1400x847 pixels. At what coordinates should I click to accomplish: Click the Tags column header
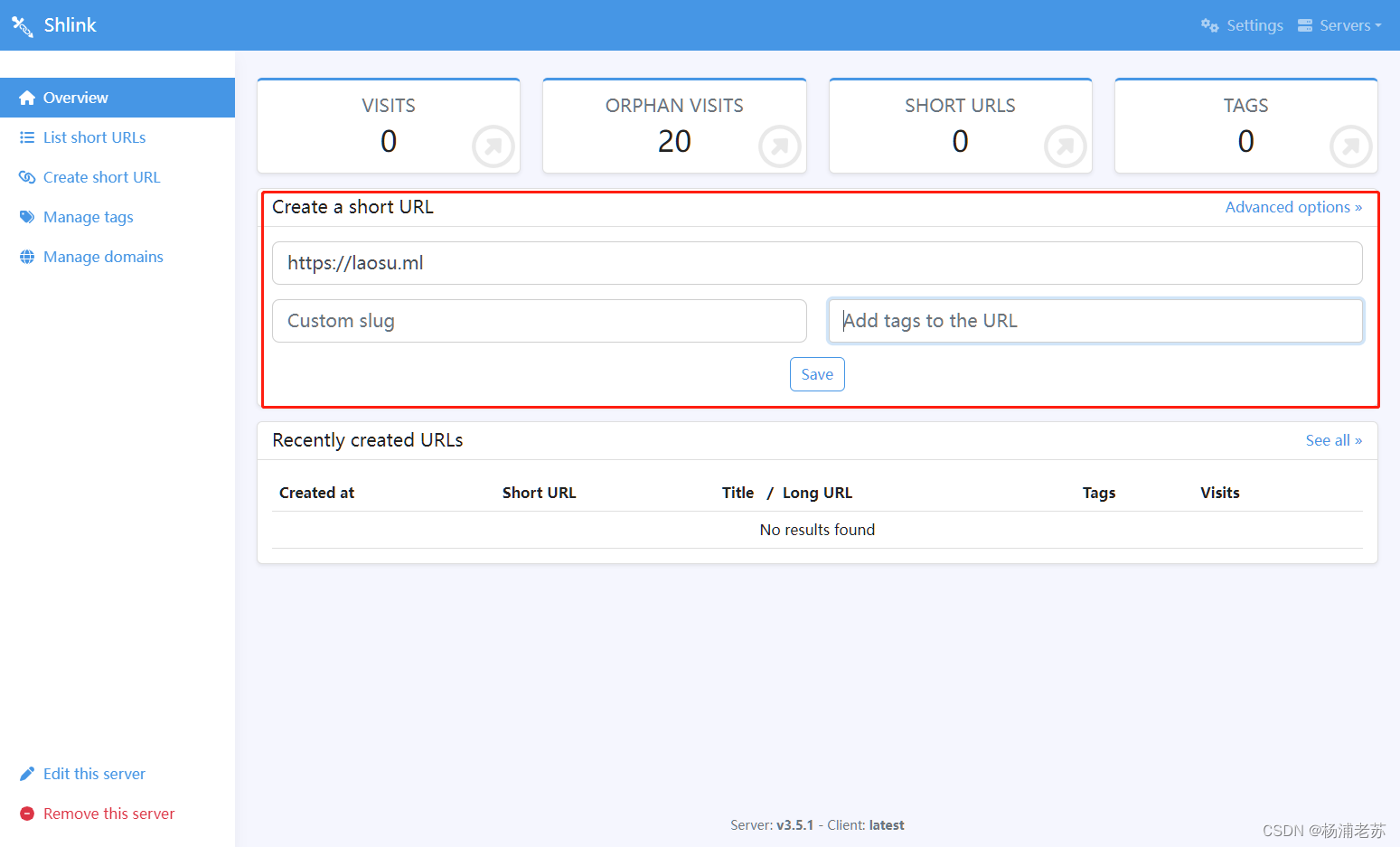click(1099, 493)
